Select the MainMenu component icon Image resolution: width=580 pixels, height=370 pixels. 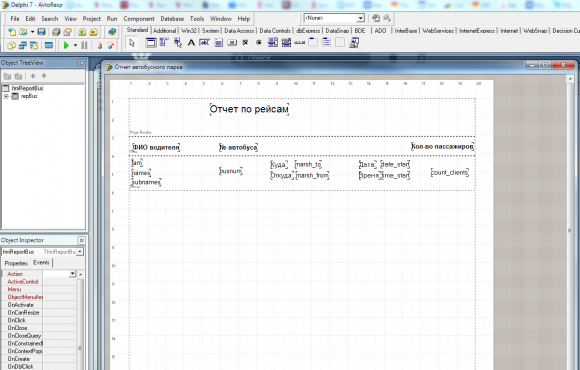click(x=164, y=43)
